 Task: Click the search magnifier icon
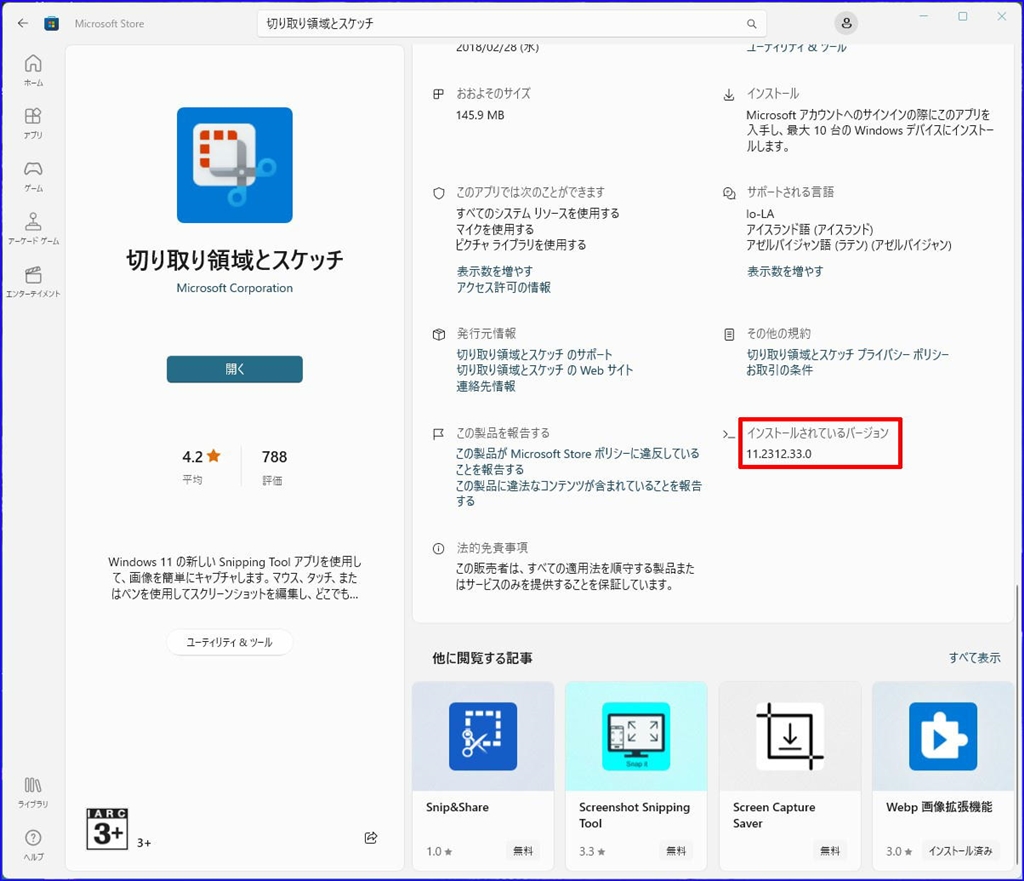(x=752, y=24)
